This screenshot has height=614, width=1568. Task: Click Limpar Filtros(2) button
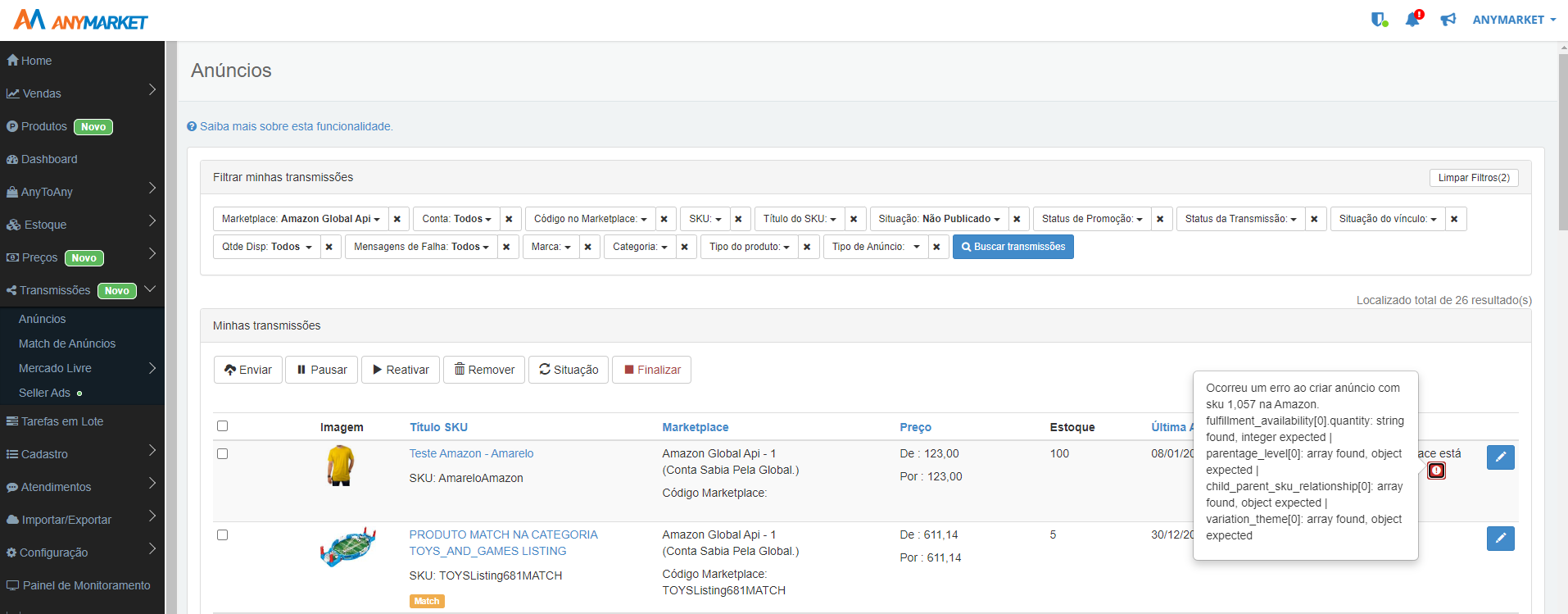1474,178
